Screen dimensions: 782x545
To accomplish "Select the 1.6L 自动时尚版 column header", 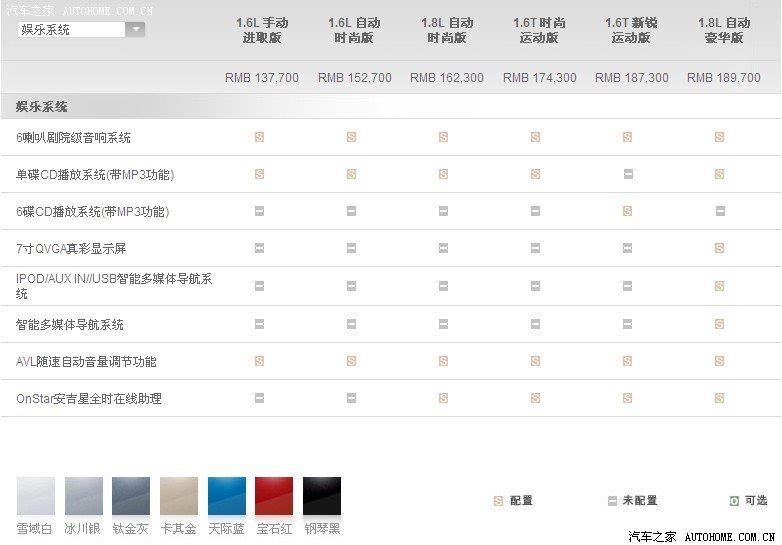I will [x=354, y=30].
